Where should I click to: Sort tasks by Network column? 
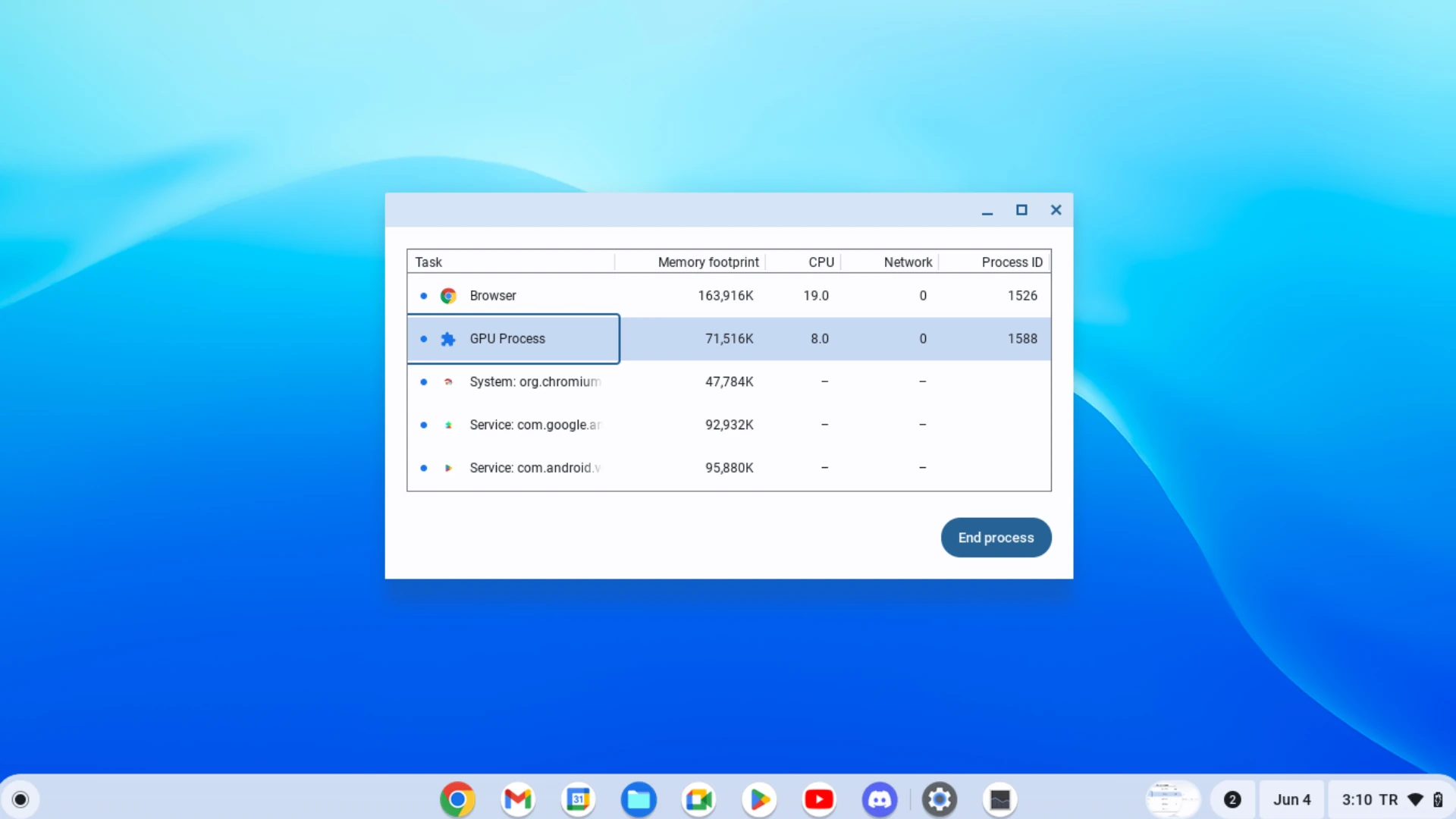pyautogui.click(x=907, y=261)
